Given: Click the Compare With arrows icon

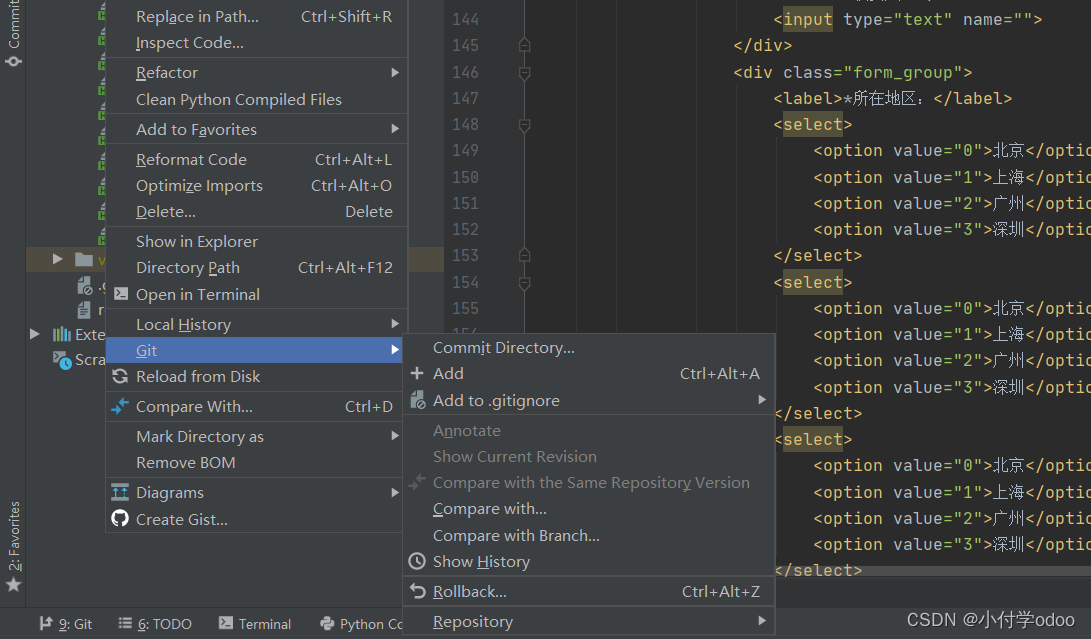Looking at the screenshot, I should (120, 406).
